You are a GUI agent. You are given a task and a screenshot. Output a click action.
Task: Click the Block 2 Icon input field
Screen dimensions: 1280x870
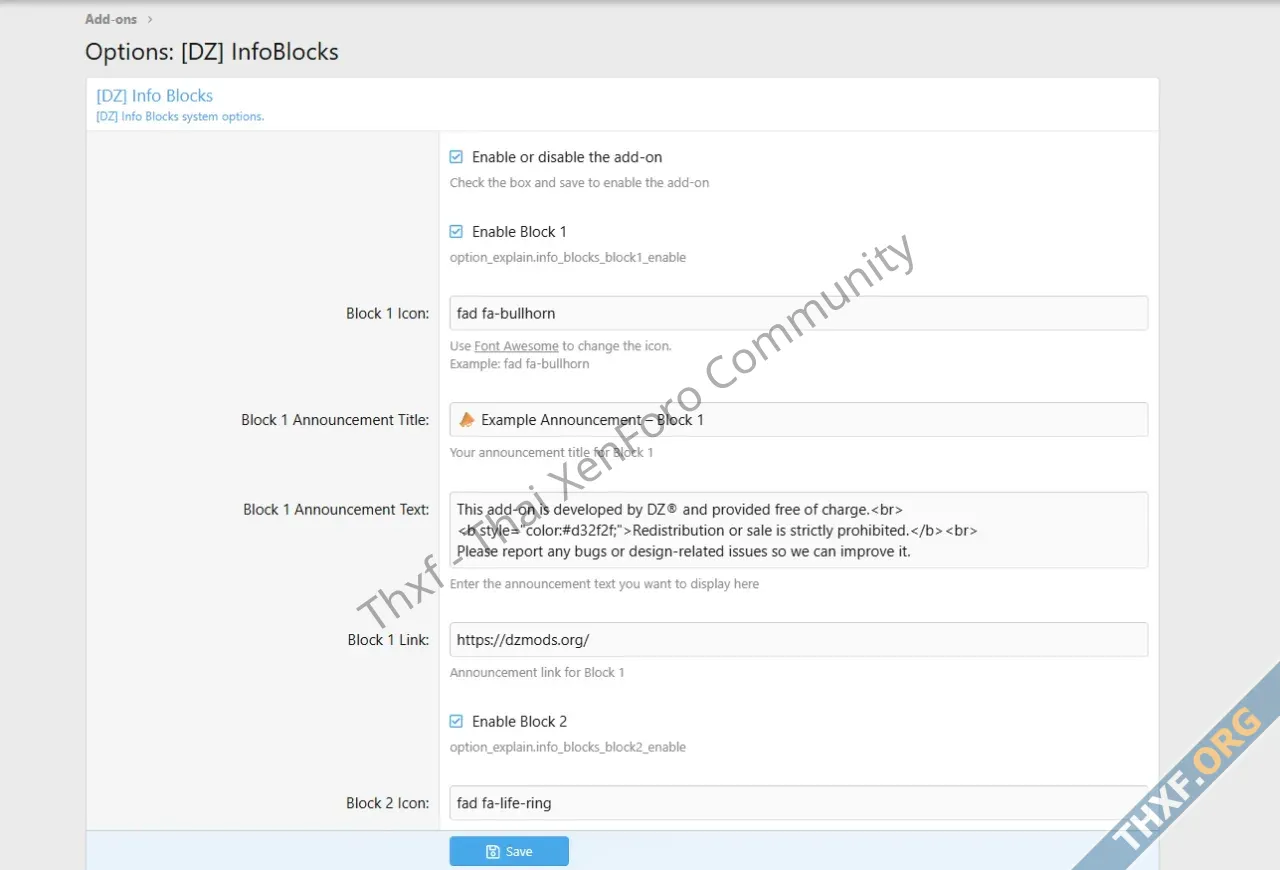pos(798,803)
